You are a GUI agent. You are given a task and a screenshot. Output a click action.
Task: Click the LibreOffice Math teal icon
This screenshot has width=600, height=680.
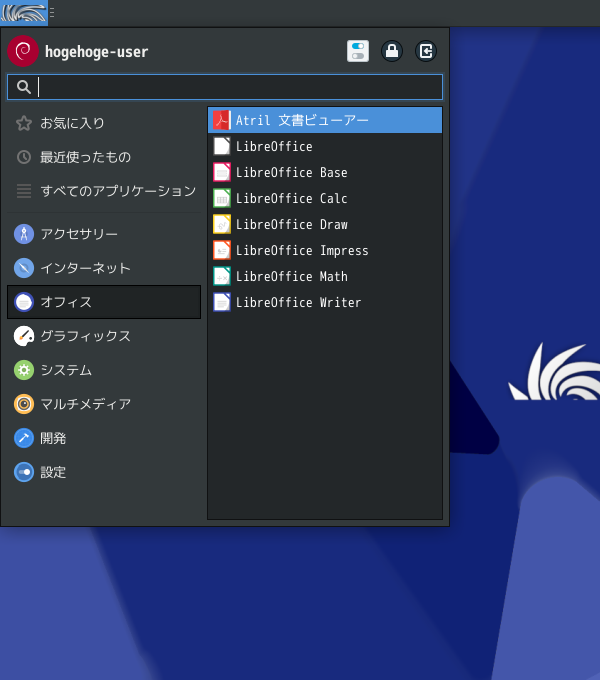[222, 276]
